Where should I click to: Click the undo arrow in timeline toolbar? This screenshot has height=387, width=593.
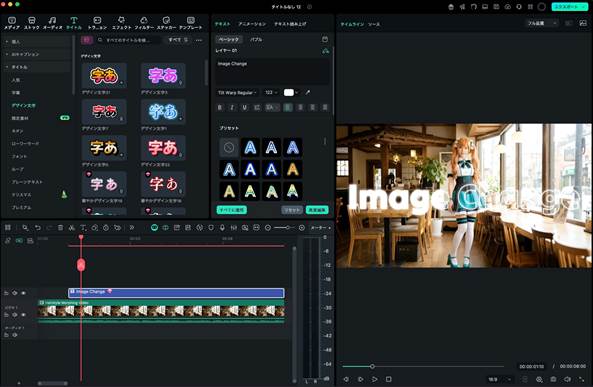(x=38, y=228)
